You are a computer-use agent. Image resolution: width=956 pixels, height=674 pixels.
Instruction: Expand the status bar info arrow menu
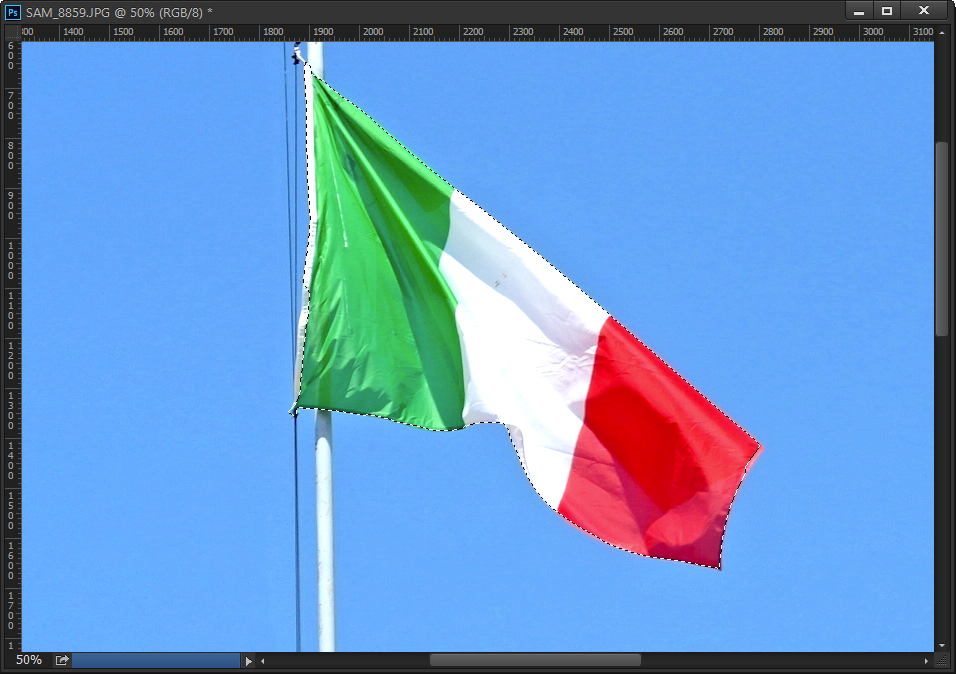pos(249,660)
